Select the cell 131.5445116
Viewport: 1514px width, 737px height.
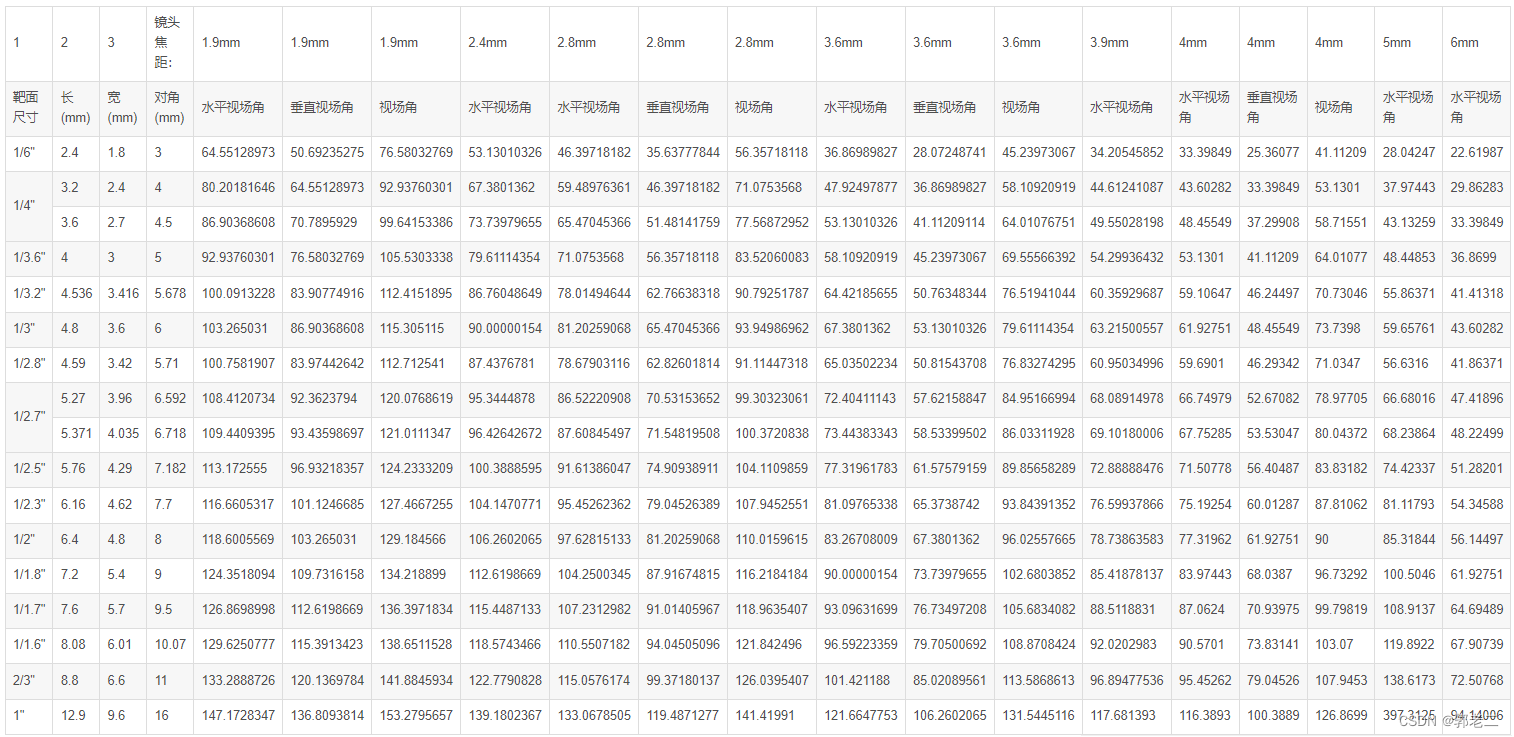click(1038, 715)
